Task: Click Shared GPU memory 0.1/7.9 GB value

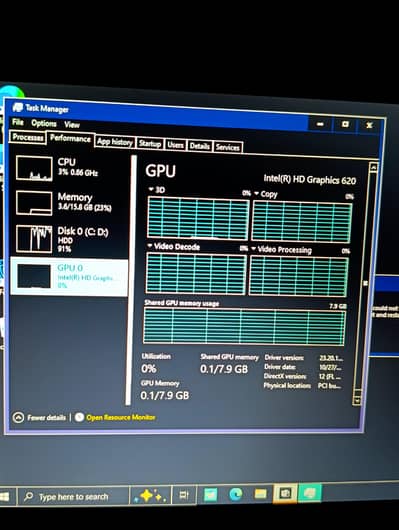Action: [224, 369]
